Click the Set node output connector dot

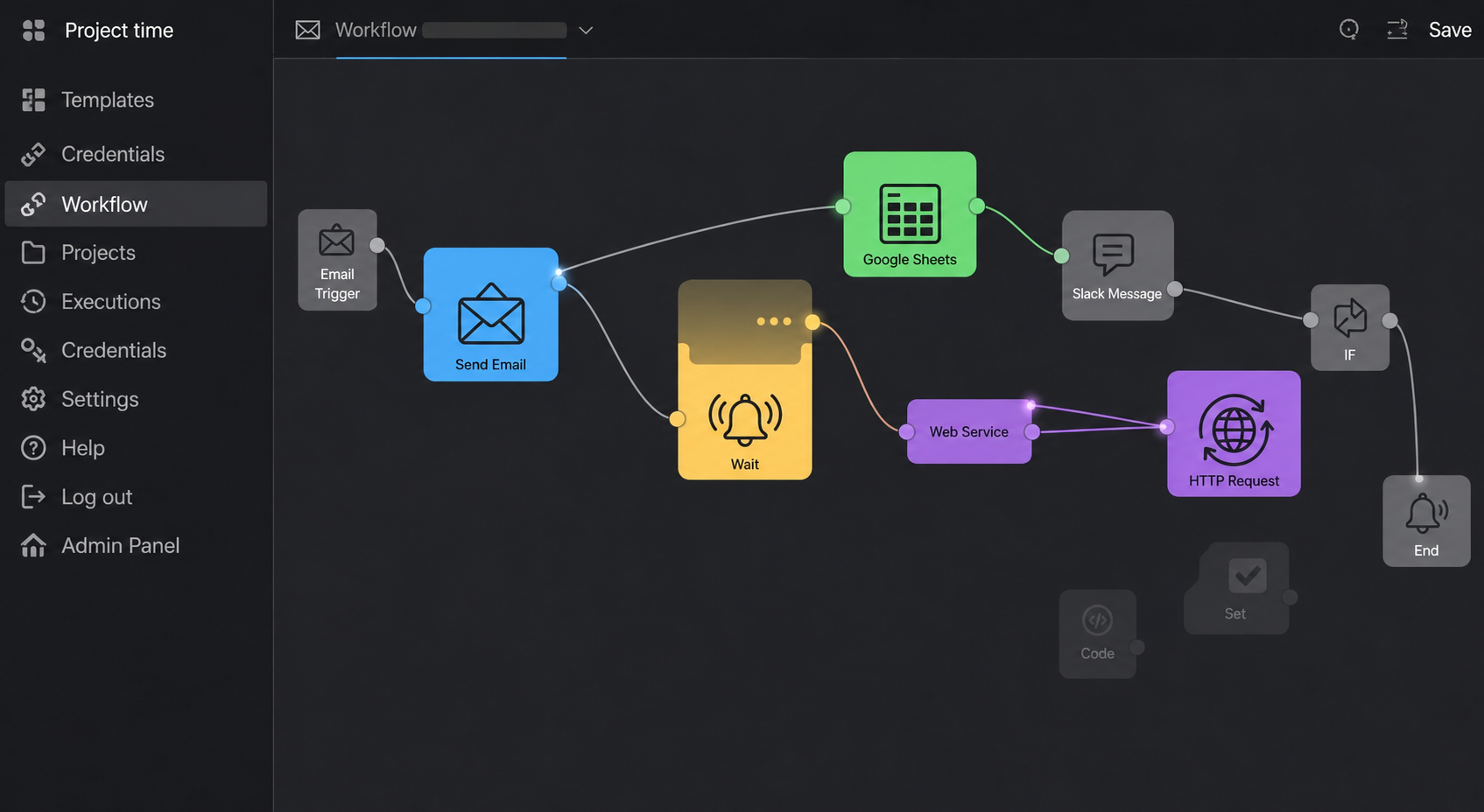coord(1290,598)
